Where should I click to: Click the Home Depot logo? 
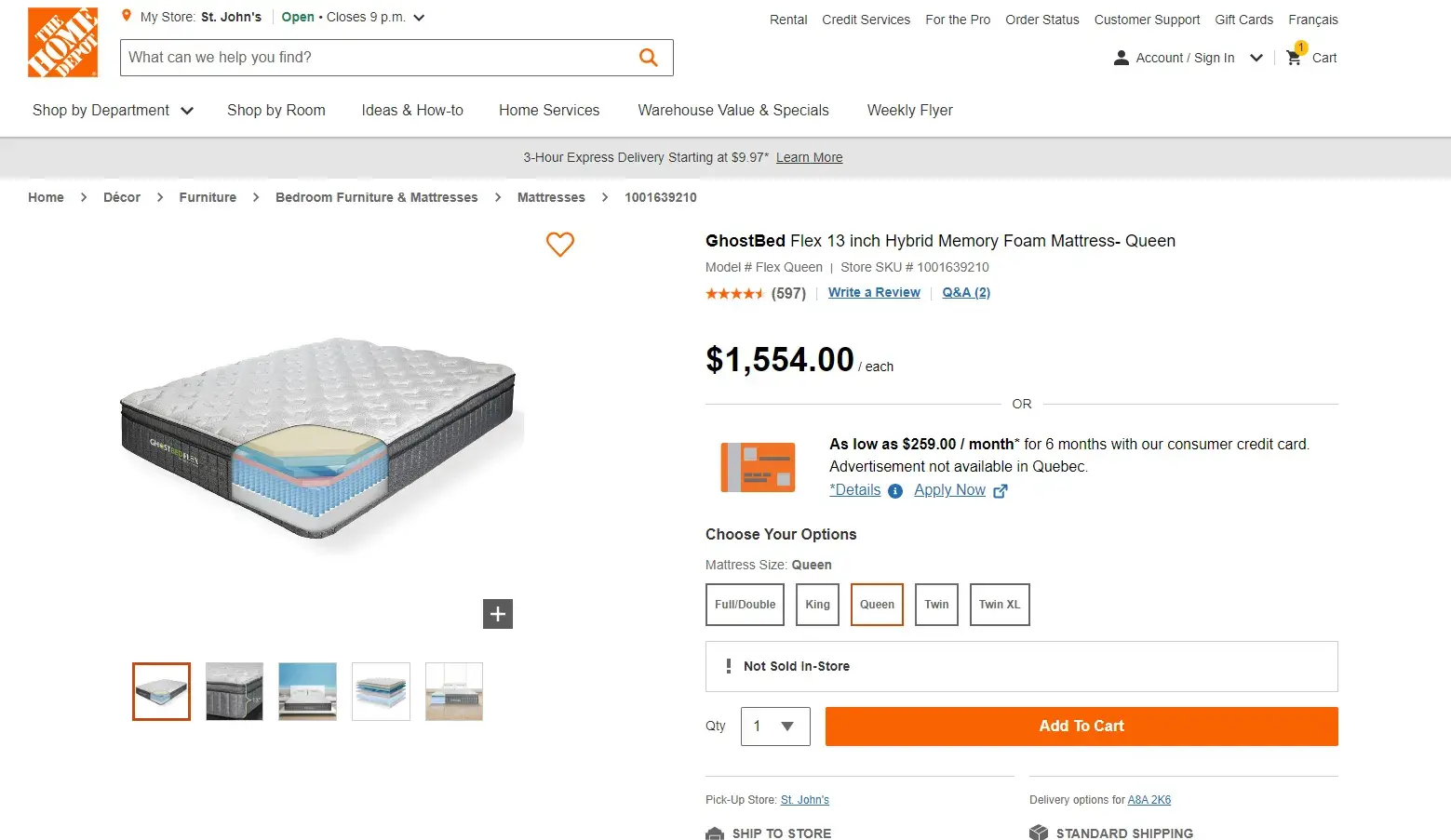[x=62, y=43]
